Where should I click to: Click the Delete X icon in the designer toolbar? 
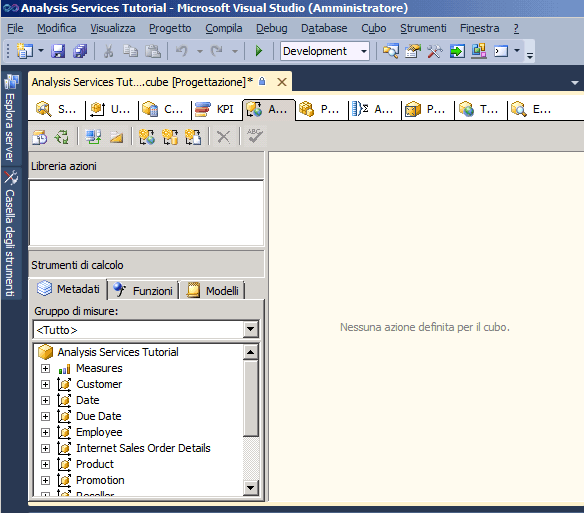223,137
